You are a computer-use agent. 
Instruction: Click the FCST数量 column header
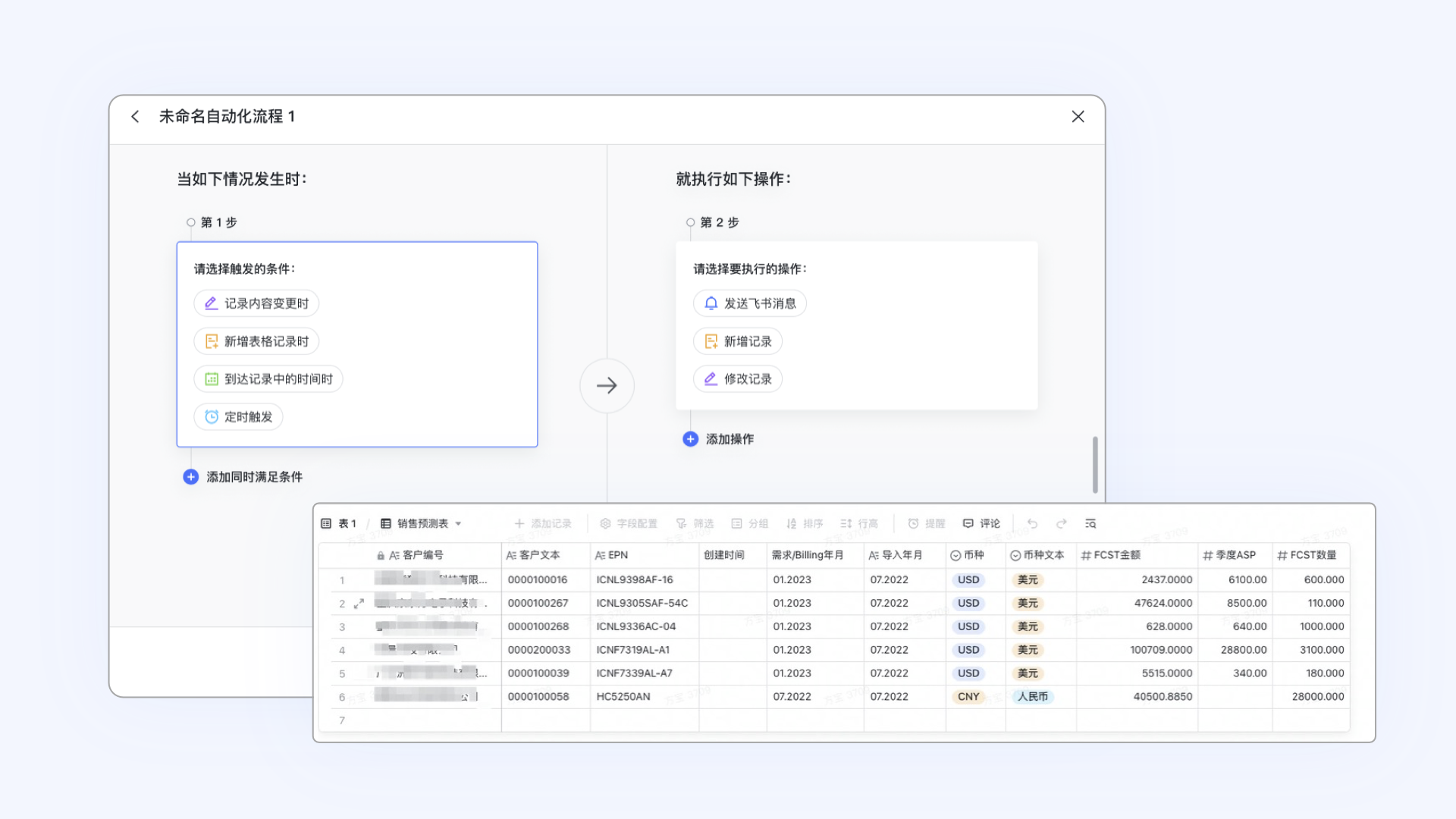(1311, 555)
